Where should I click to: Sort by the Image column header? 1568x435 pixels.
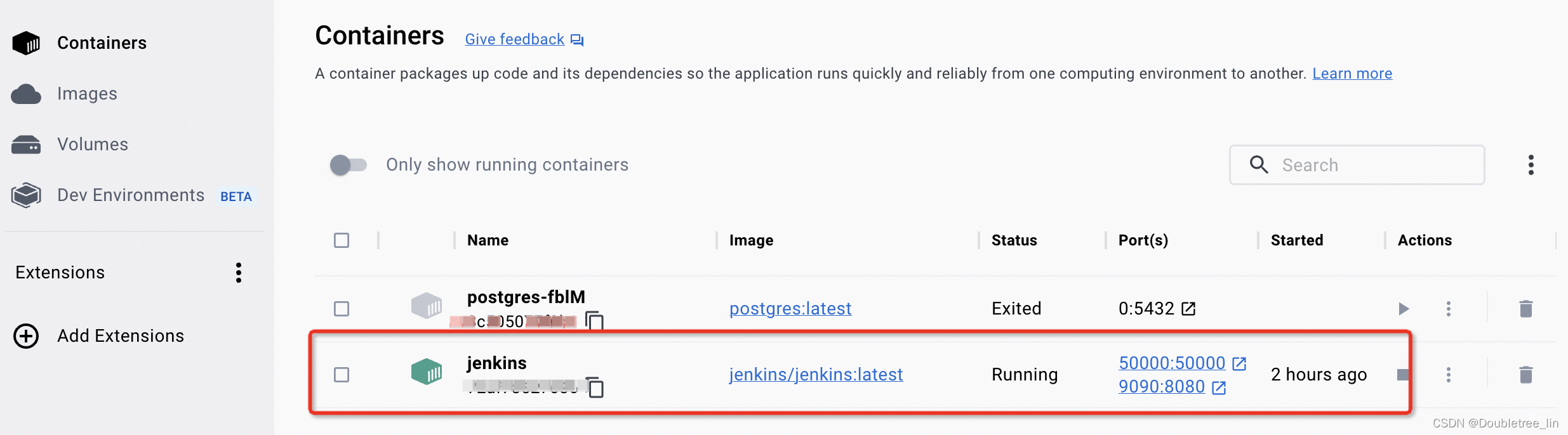coord(751,240)
